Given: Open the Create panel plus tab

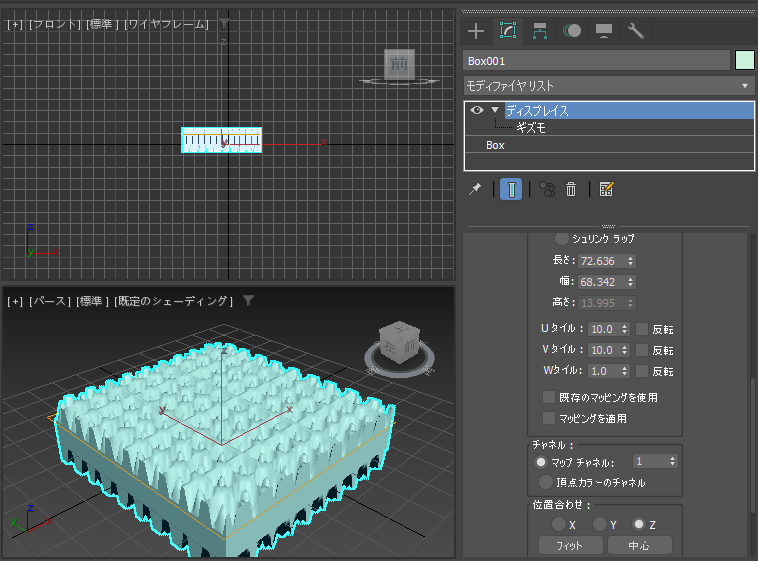Looking at the screenshot, I should pos(476,31).
